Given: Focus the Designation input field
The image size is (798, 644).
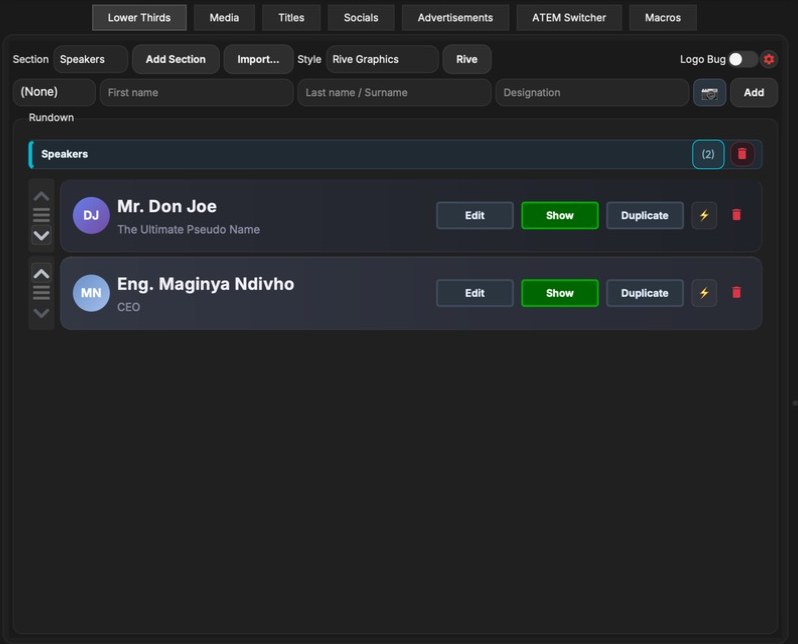Looking at the screenshot, I should (x=592, y=93).
